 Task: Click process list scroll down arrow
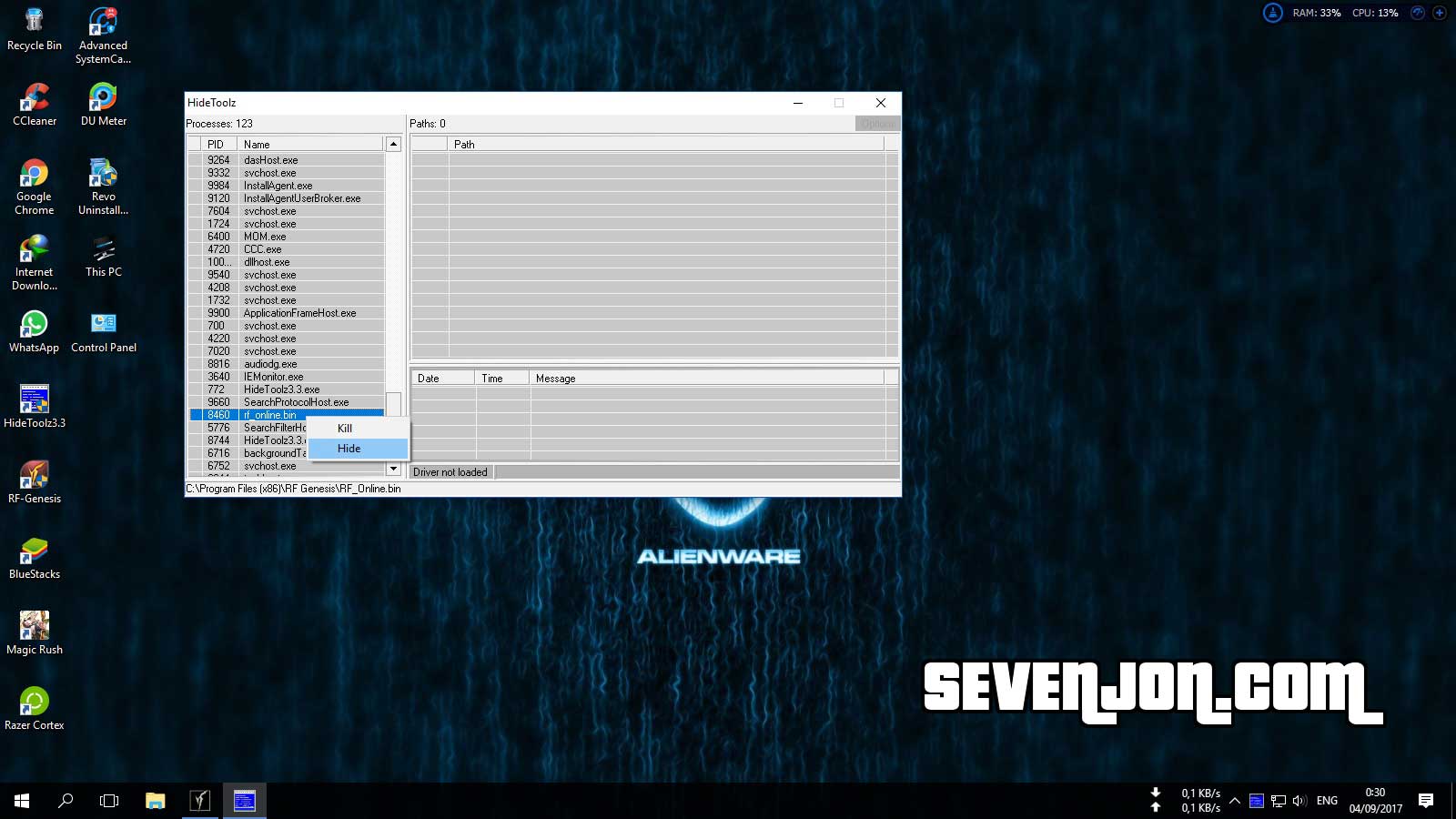[x=393, y=469]
